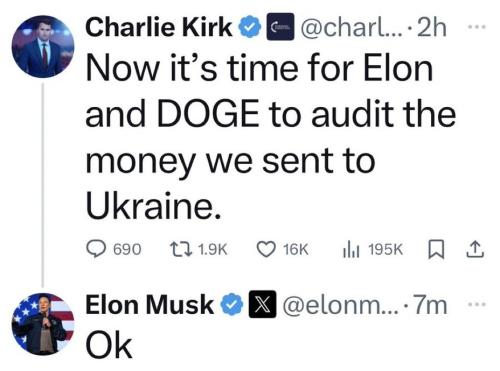Image resolution: width=500 pixels, height=371 pixels.
Task: Open Elon Musk's "Ok" reply
Action: click(109, 346)
